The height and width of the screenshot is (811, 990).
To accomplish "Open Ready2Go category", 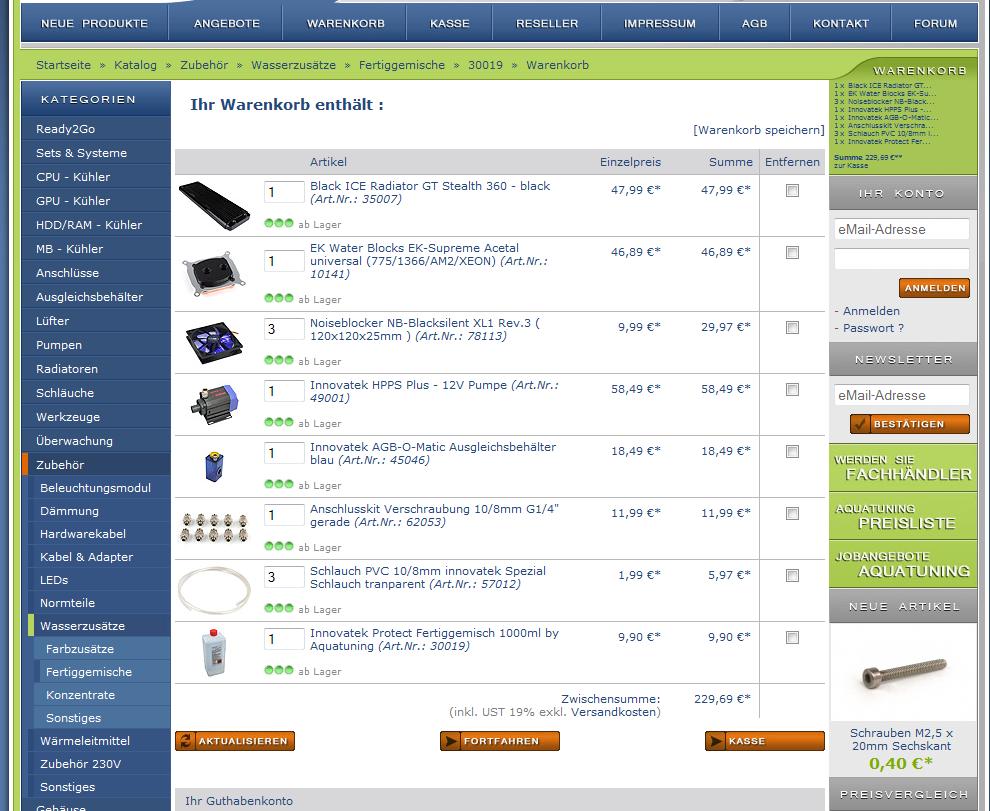I will [96, 129].
